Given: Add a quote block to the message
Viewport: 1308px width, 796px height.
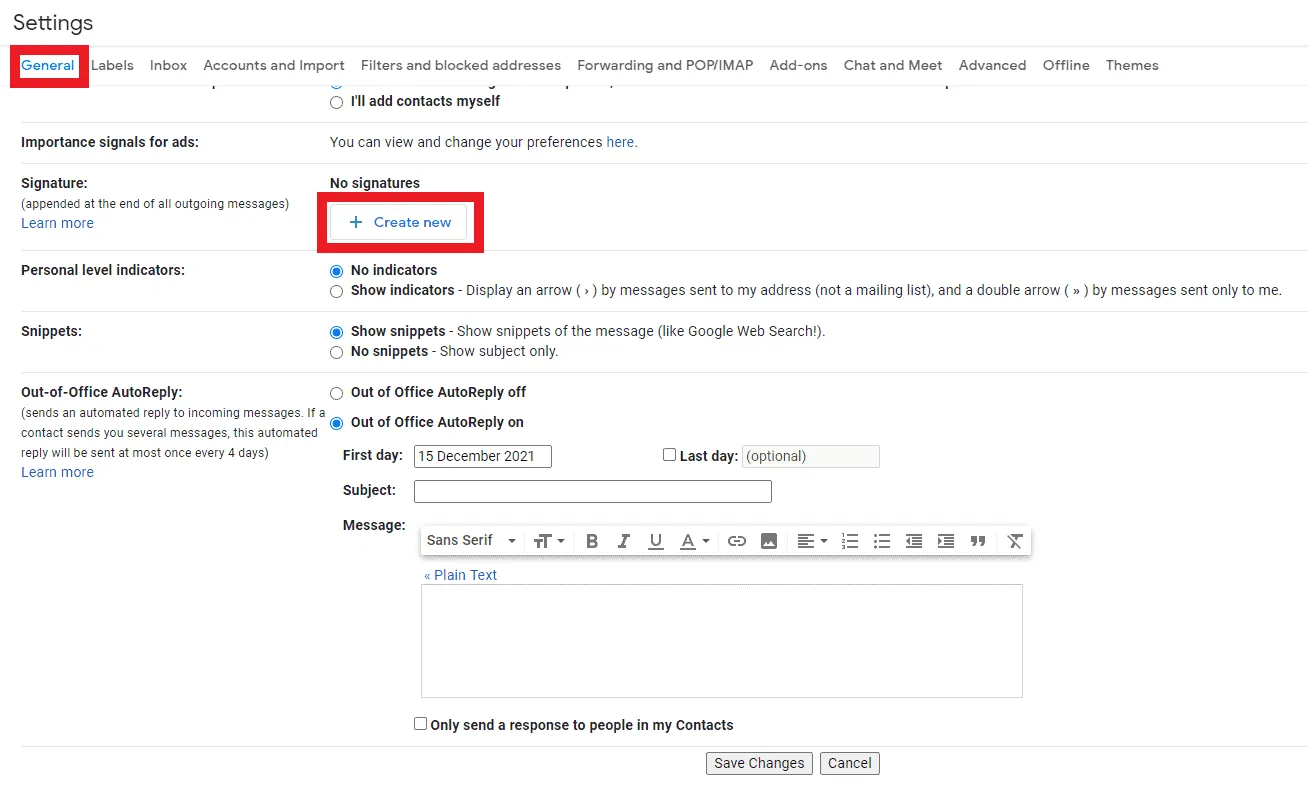Looking at the screenshot, I should (978, 541).
